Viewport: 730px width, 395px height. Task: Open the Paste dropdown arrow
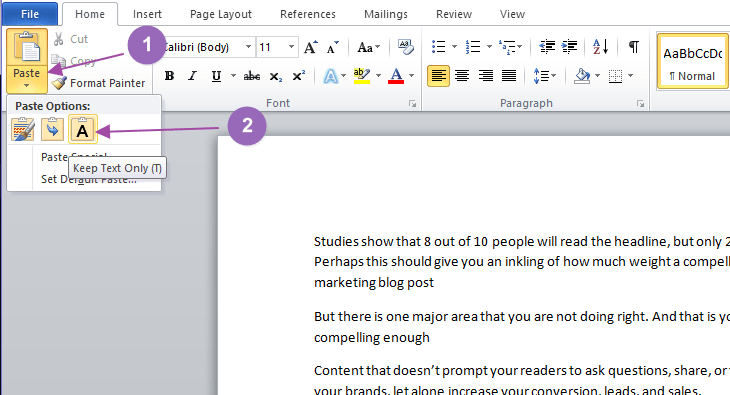click(27, 85)
